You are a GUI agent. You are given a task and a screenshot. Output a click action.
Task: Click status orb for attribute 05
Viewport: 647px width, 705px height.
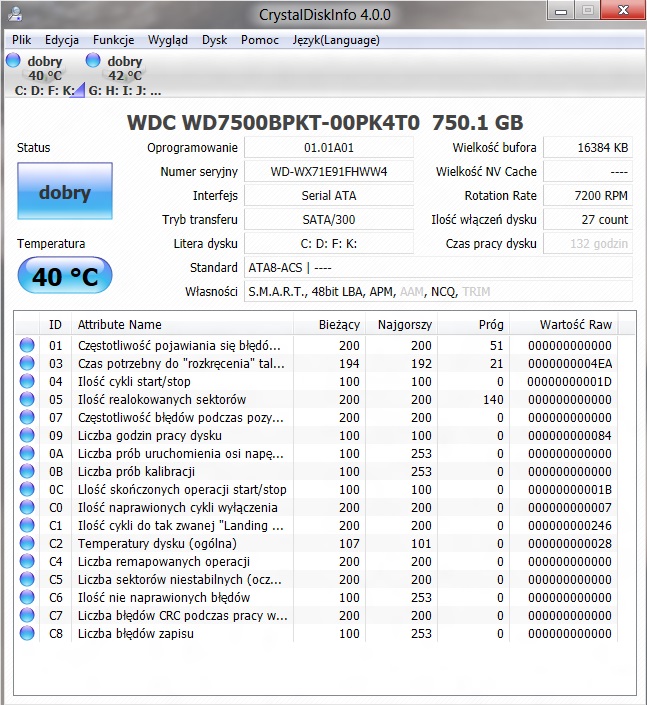[x=27, y=399]
